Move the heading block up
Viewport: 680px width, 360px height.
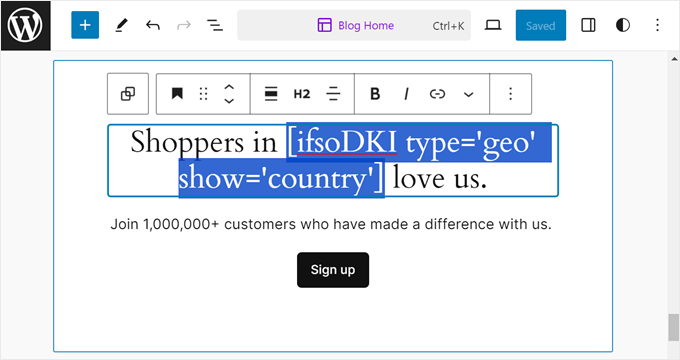229,87
